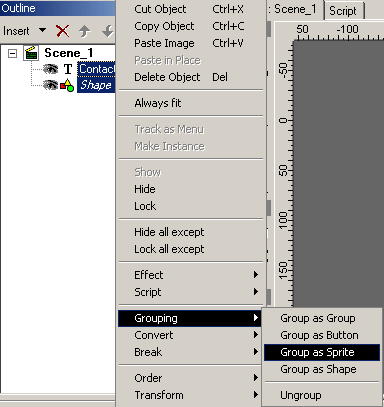Image resolution: width=384 pixels, height=407 pixels.
Task: Click the move down arrow icon
Action: 108,31
